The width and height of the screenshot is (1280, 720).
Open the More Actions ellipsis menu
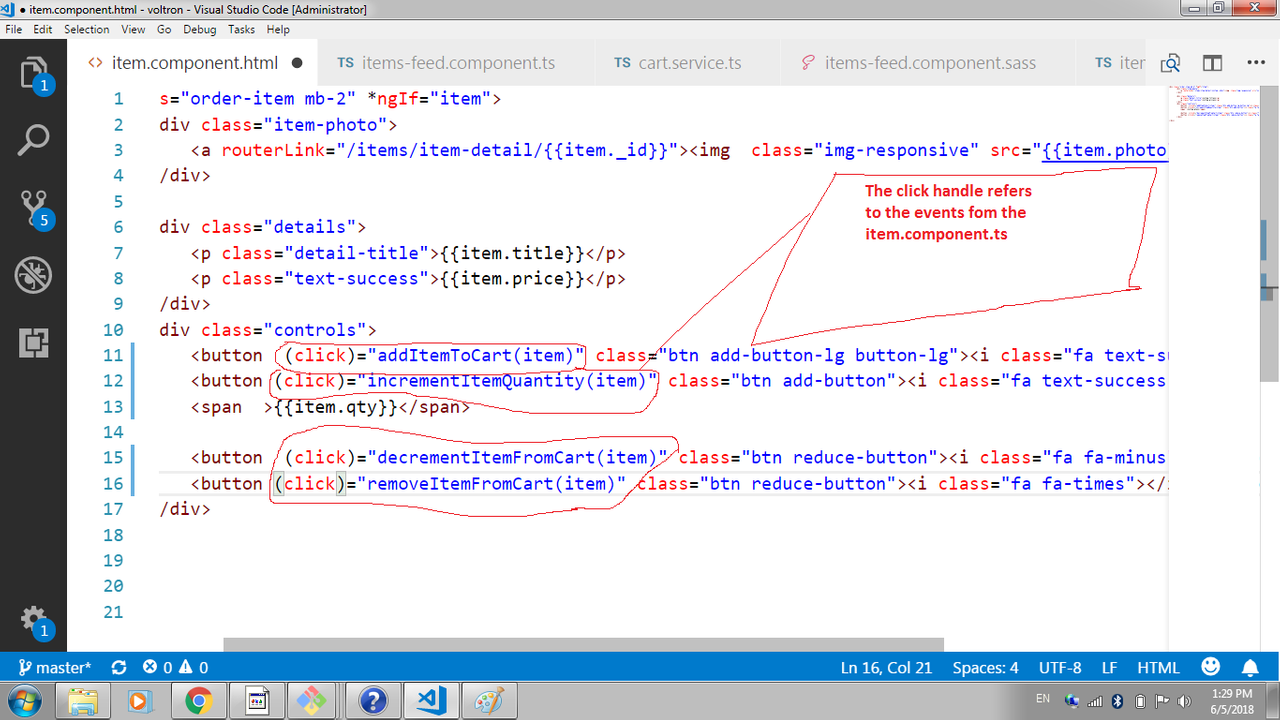(x=1256, y=63)
